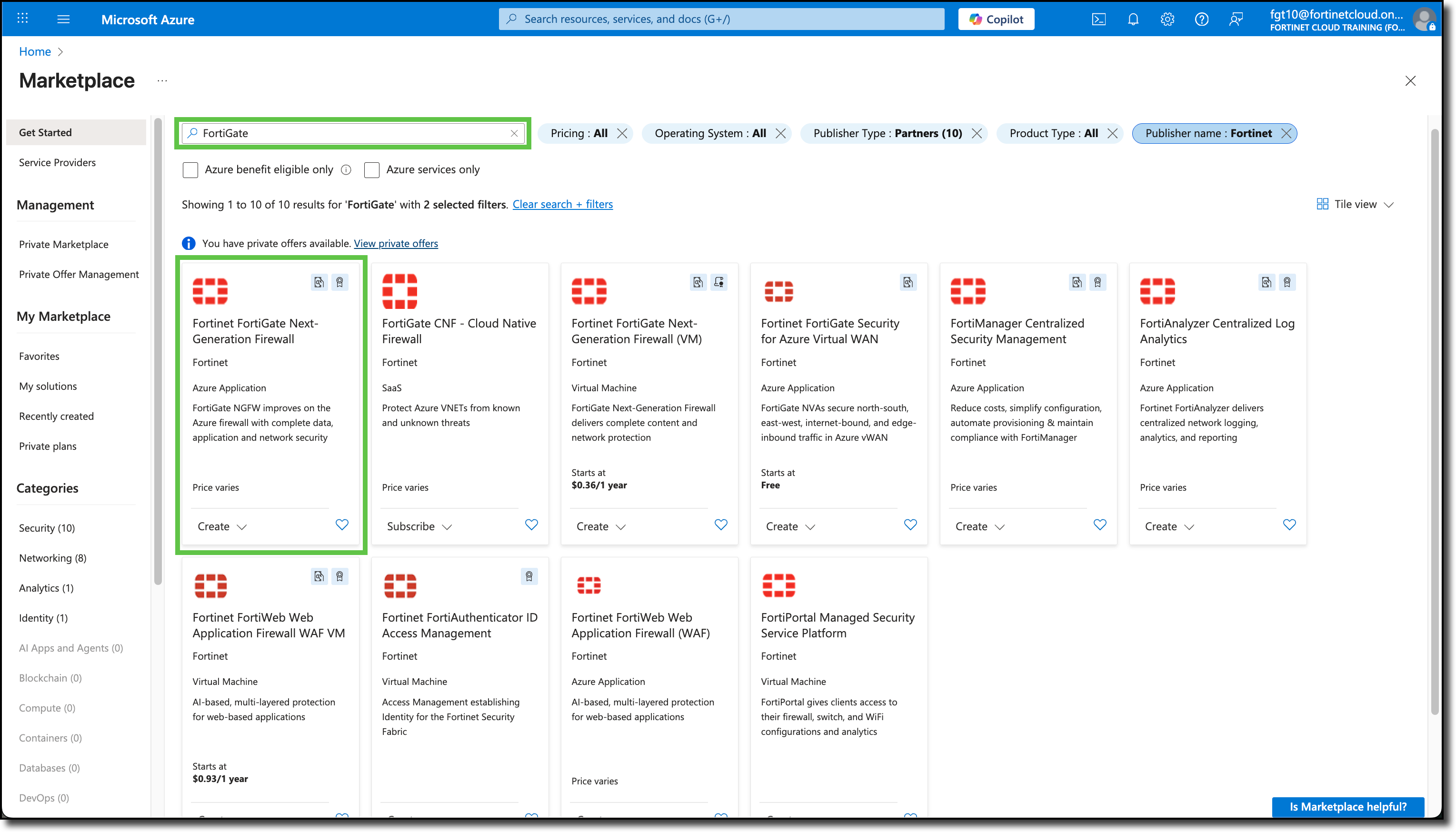This screenshot has width=1456, height=832.
Task: Enable the Azure benefit eligible only checkbox
Action: (x=190, y=170)
